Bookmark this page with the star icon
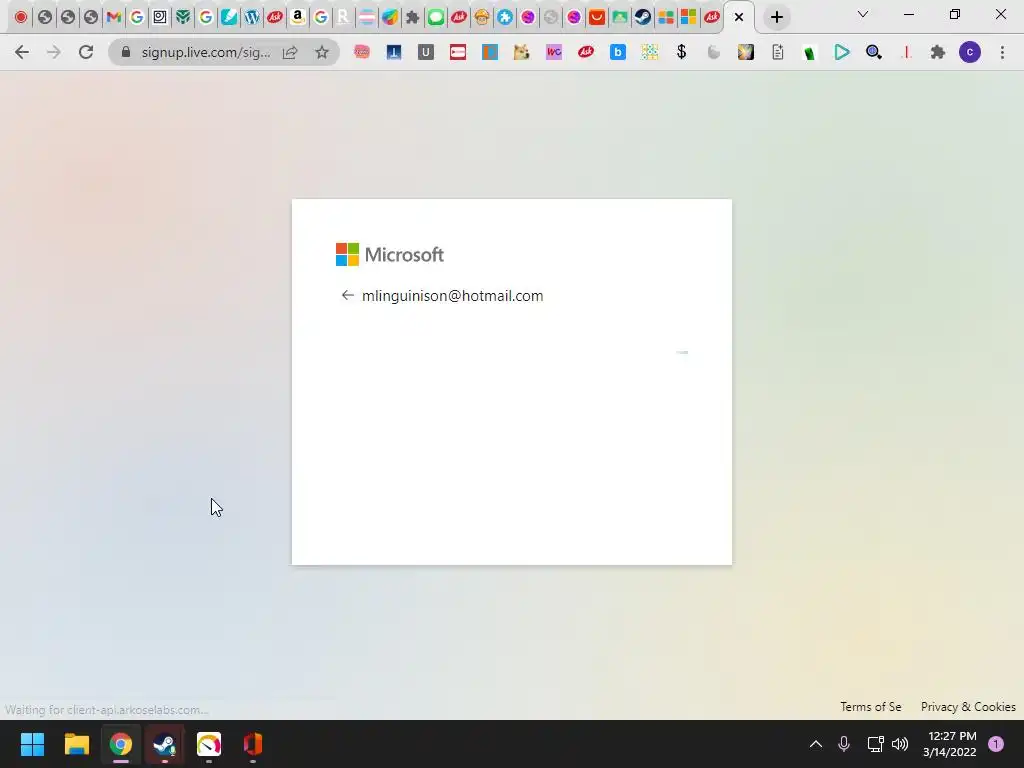 [x=321, y=52]
